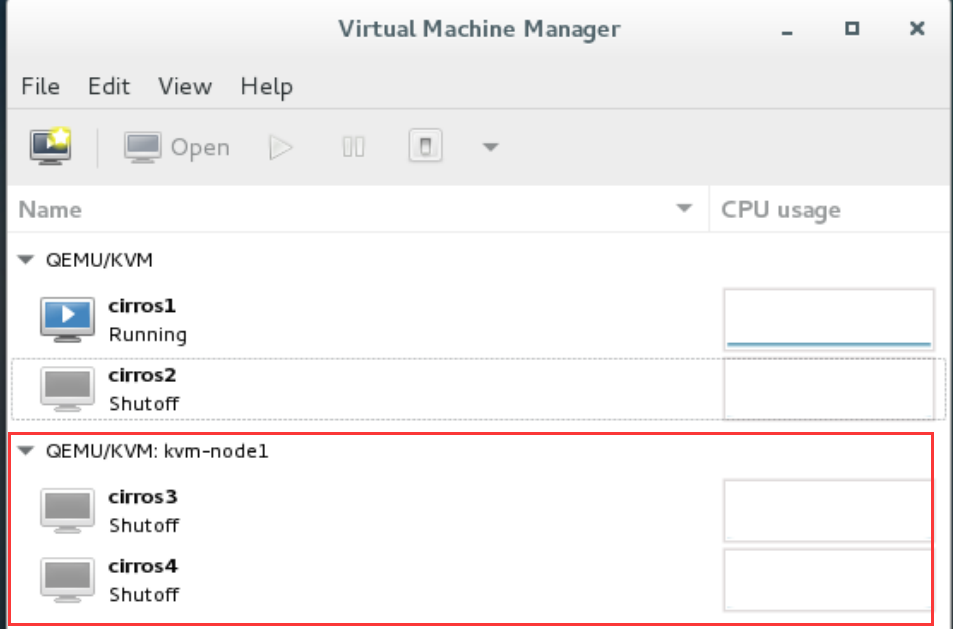The width and height of the screenshot is (953, 629).
Task: Click the cirros3 CPU usage graph
Action: tap(828, 510)
